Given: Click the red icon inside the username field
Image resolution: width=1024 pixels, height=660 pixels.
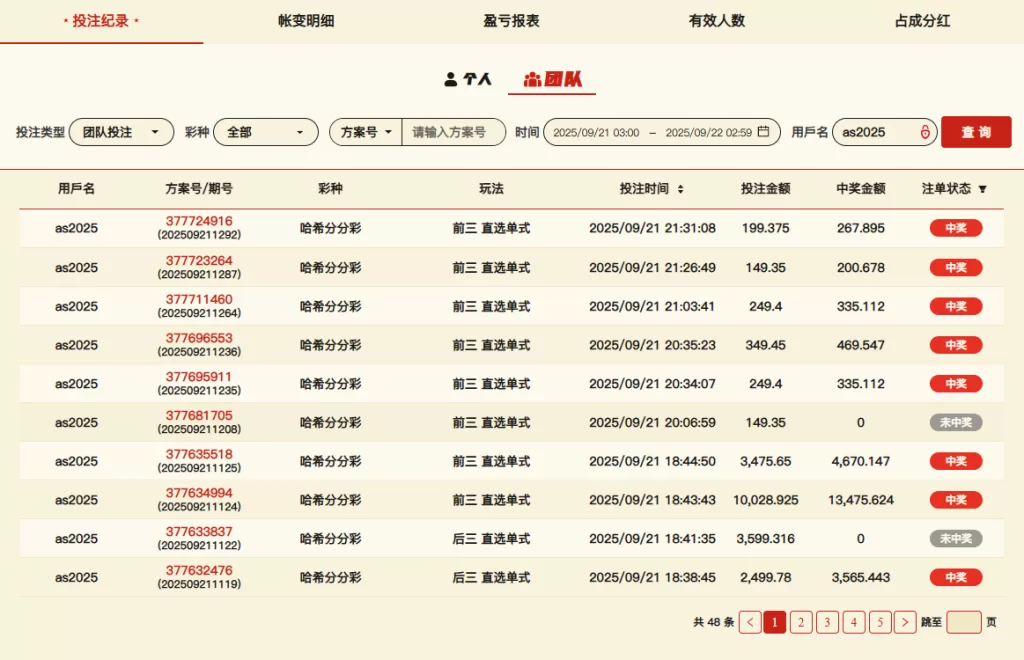Looking at the screenshot, I should pyautogui.click(x=925, y=132).
